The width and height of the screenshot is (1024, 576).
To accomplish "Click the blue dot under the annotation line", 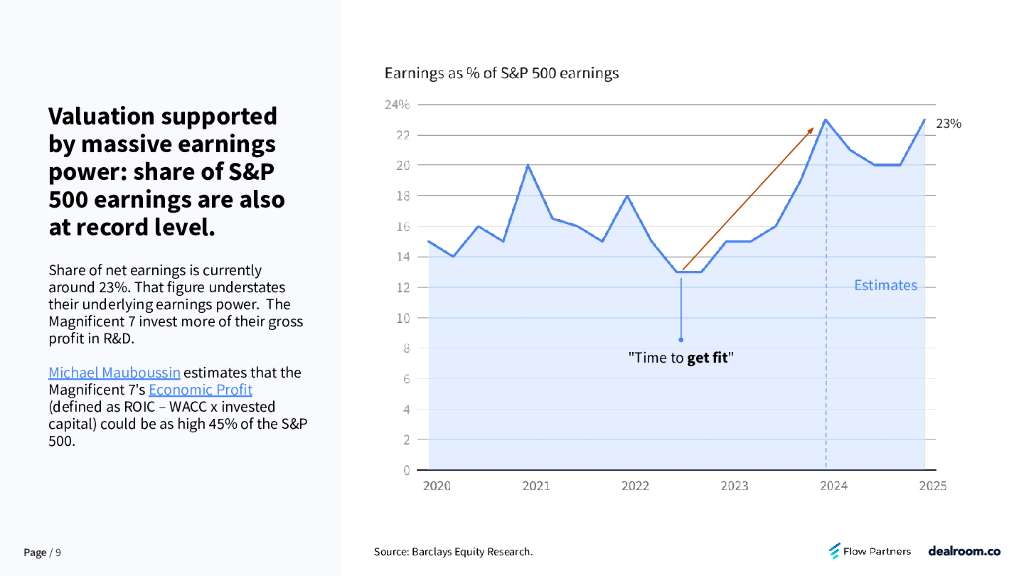I will (681, 340).
